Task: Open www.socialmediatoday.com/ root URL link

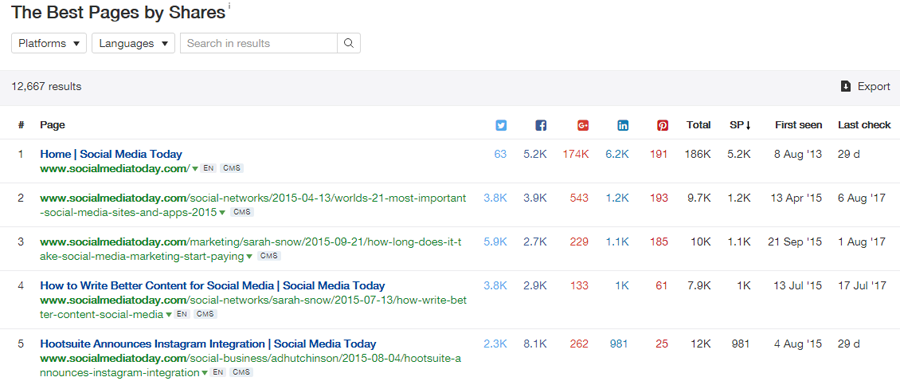Action: (x=115, y=169)
